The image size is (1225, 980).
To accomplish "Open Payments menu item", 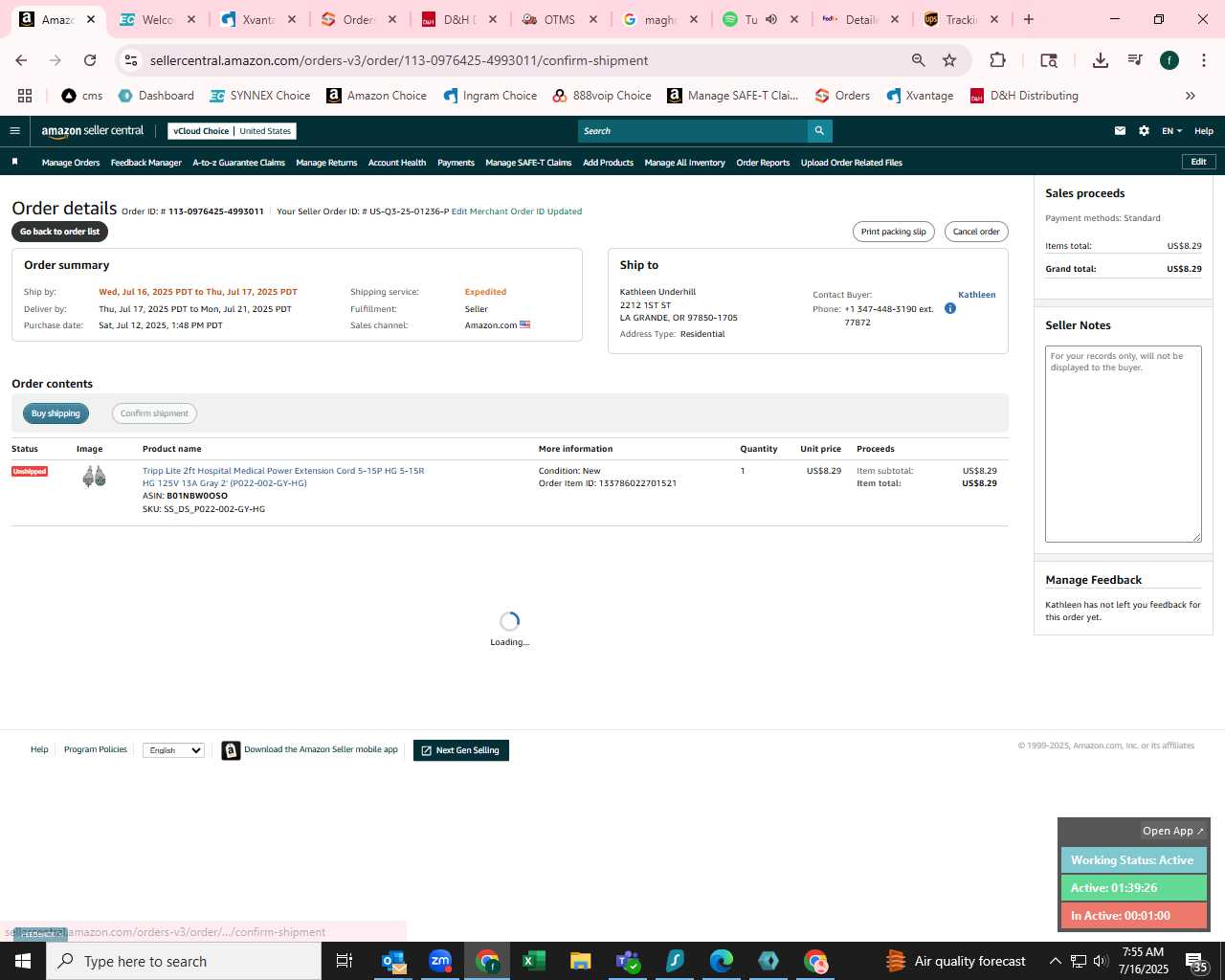I will (x=456, y=163).
